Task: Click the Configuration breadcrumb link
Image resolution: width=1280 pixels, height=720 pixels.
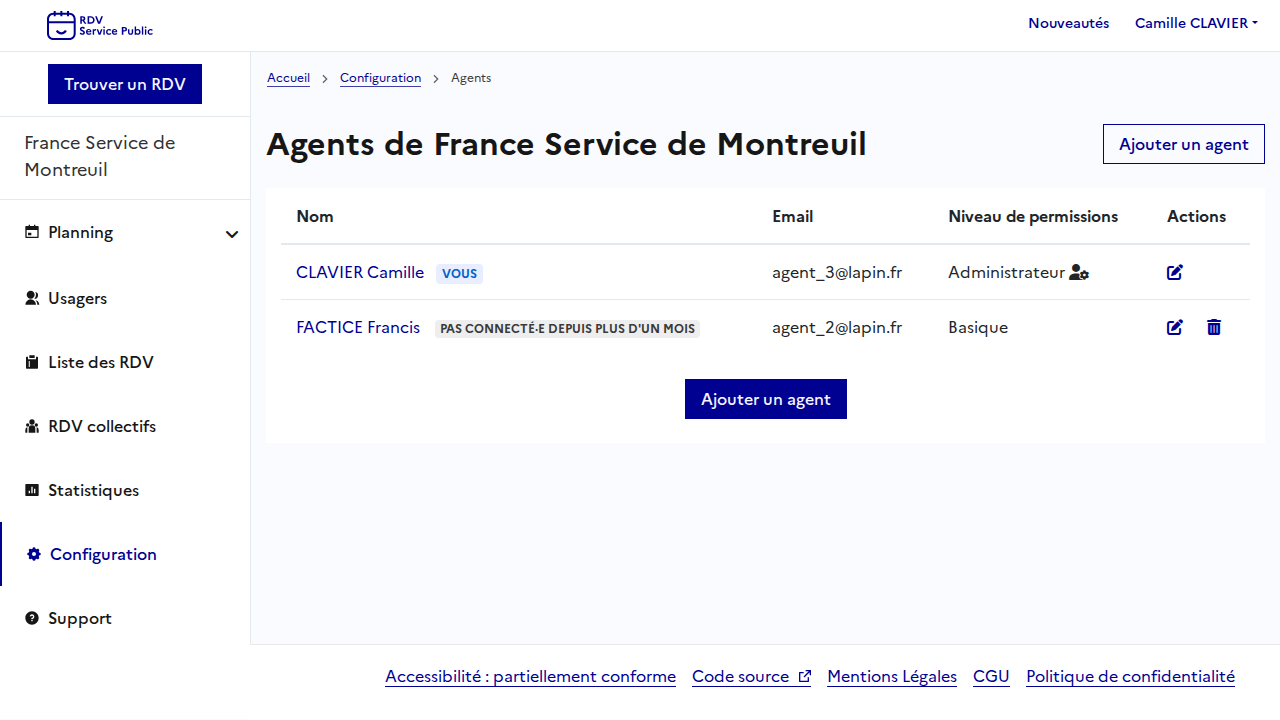Action: (x=380, y=78)
